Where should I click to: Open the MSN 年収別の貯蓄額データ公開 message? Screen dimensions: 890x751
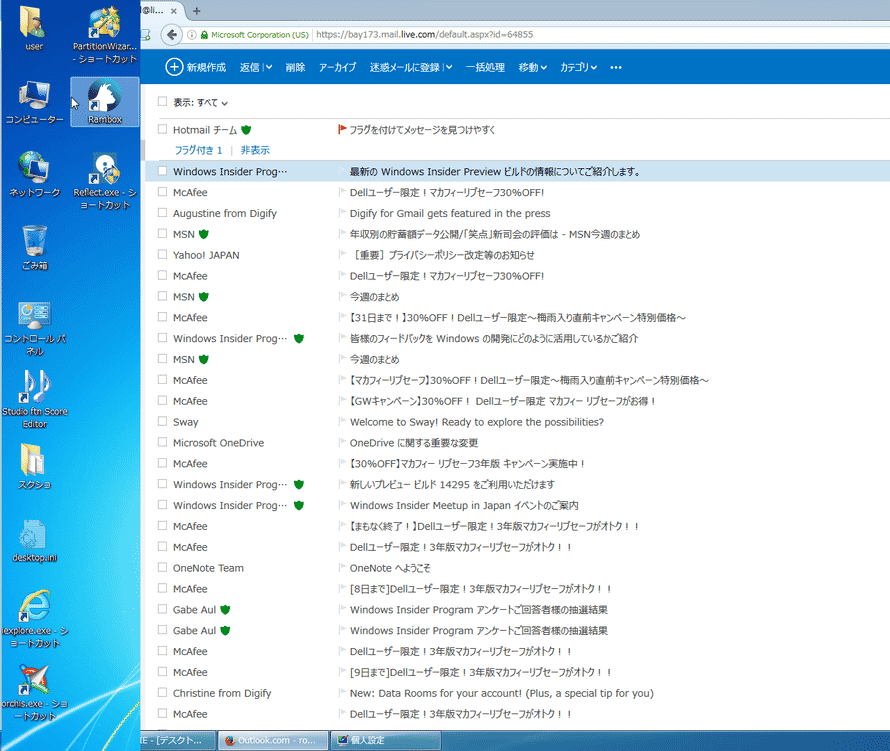[495, 234]
